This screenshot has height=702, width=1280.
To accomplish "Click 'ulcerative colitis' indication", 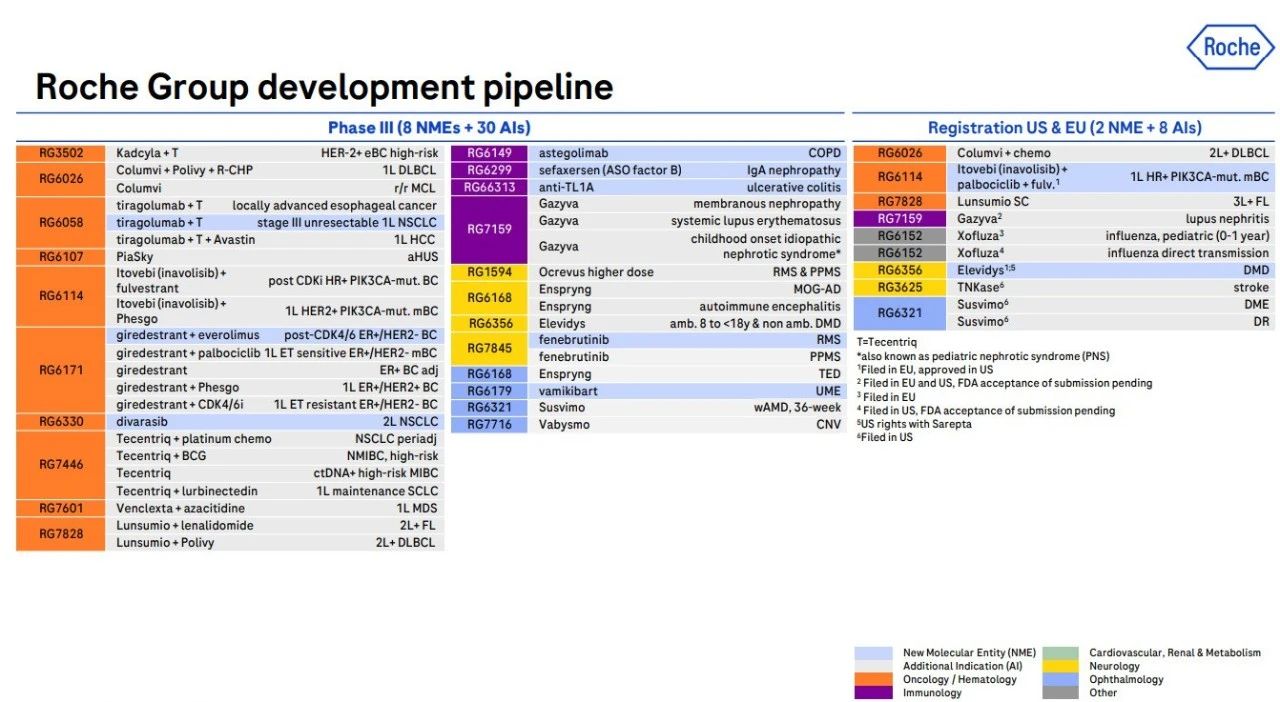I will [794, 187].
